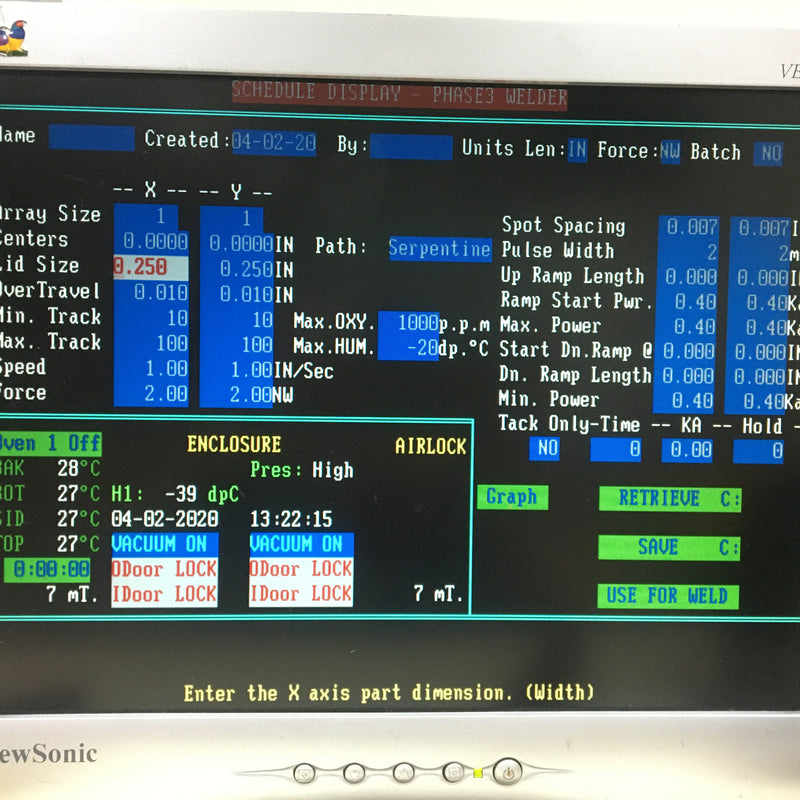The width and height of the screenshot is (800, 800).
Task: Select the Force units NW field
Action: click(670, 152)
